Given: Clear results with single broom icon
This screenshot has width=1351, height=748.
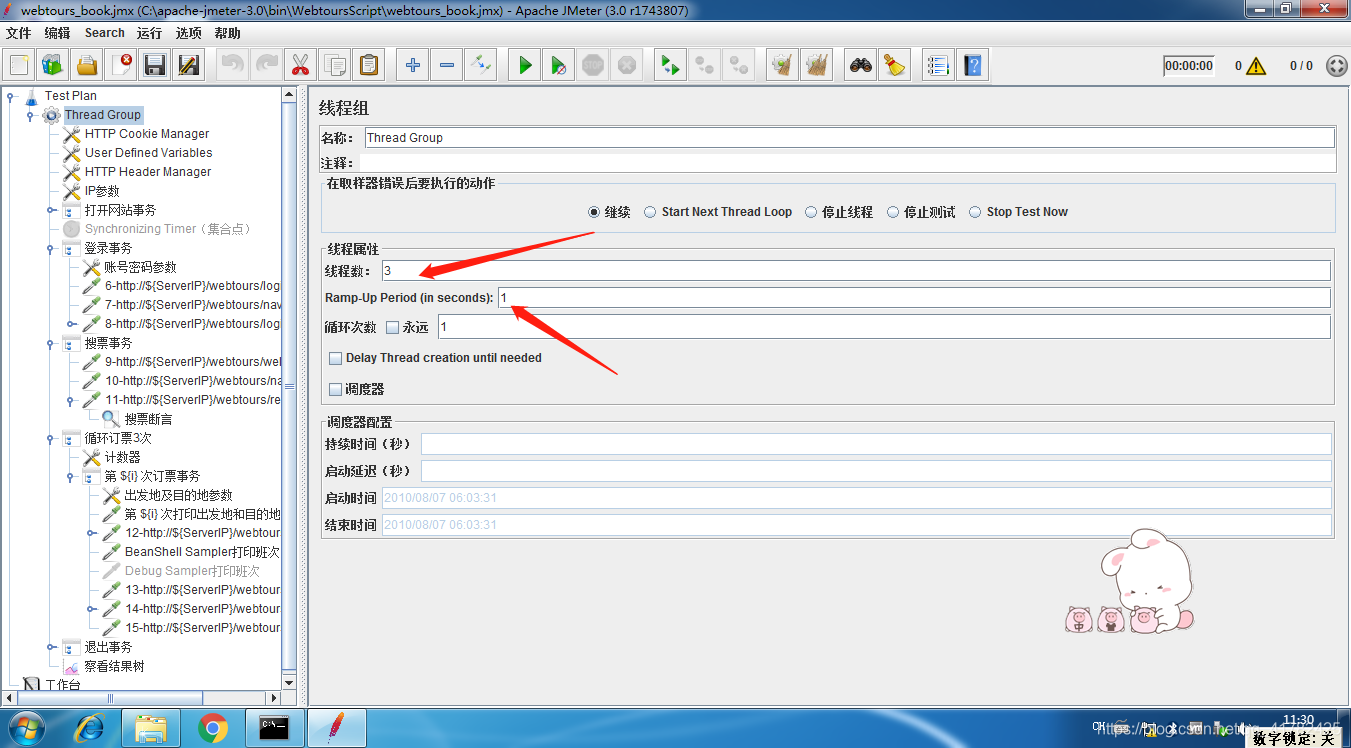Looking at the screenshot, I should [783, 66].
